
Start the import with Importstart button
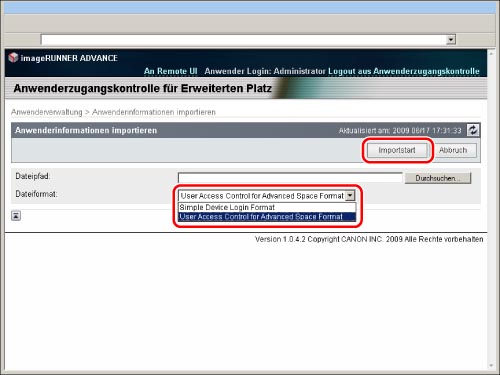coord(397,150)
